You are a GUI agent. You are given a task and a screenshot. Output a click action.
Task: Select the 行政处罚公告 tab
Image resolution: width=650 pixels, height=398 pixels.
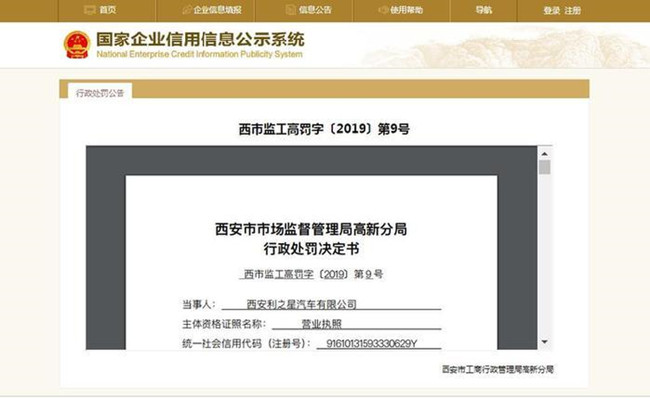click(100, 93)
